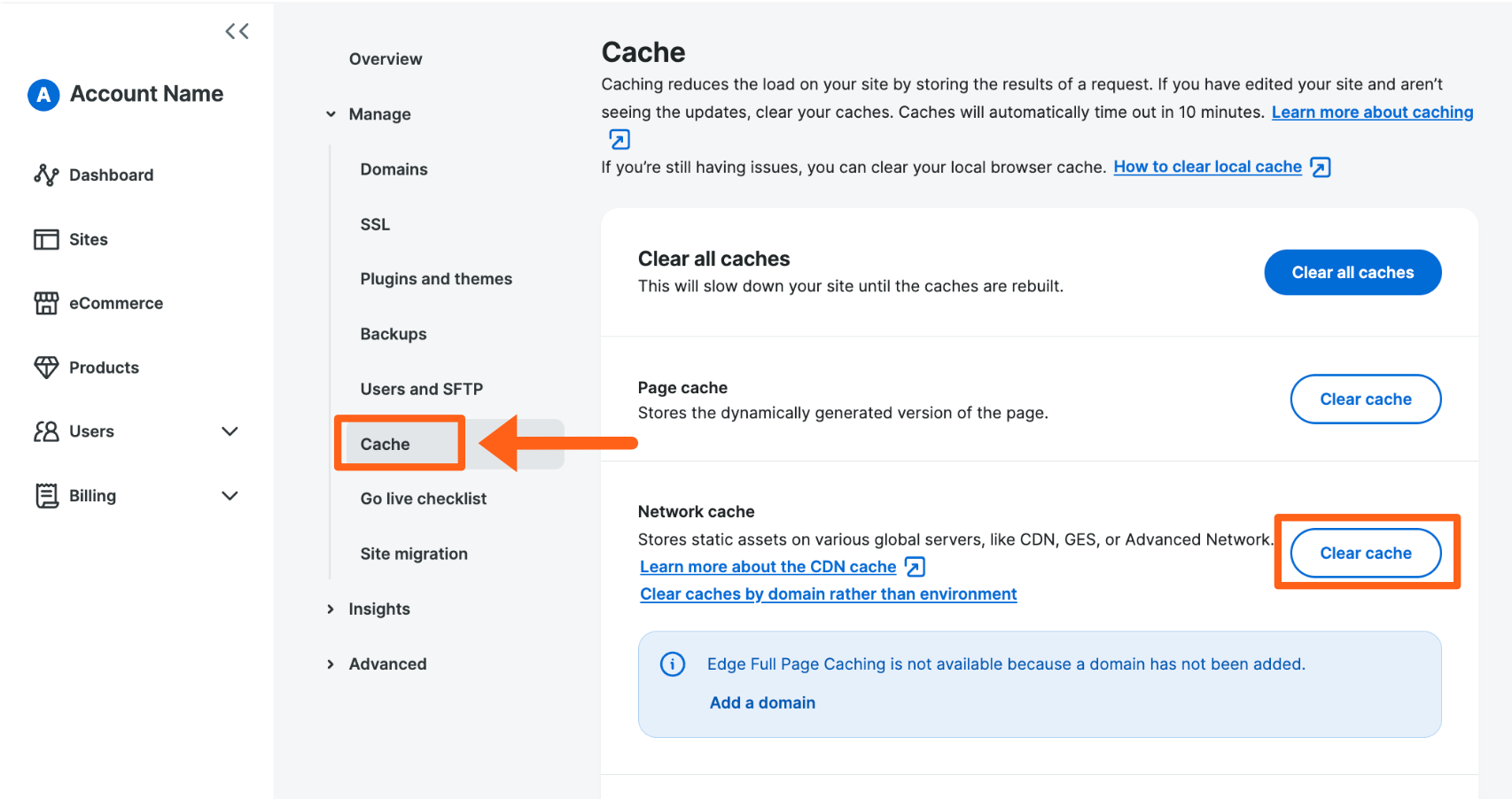Click the Clear all caches button

[x=1352, y=272]
